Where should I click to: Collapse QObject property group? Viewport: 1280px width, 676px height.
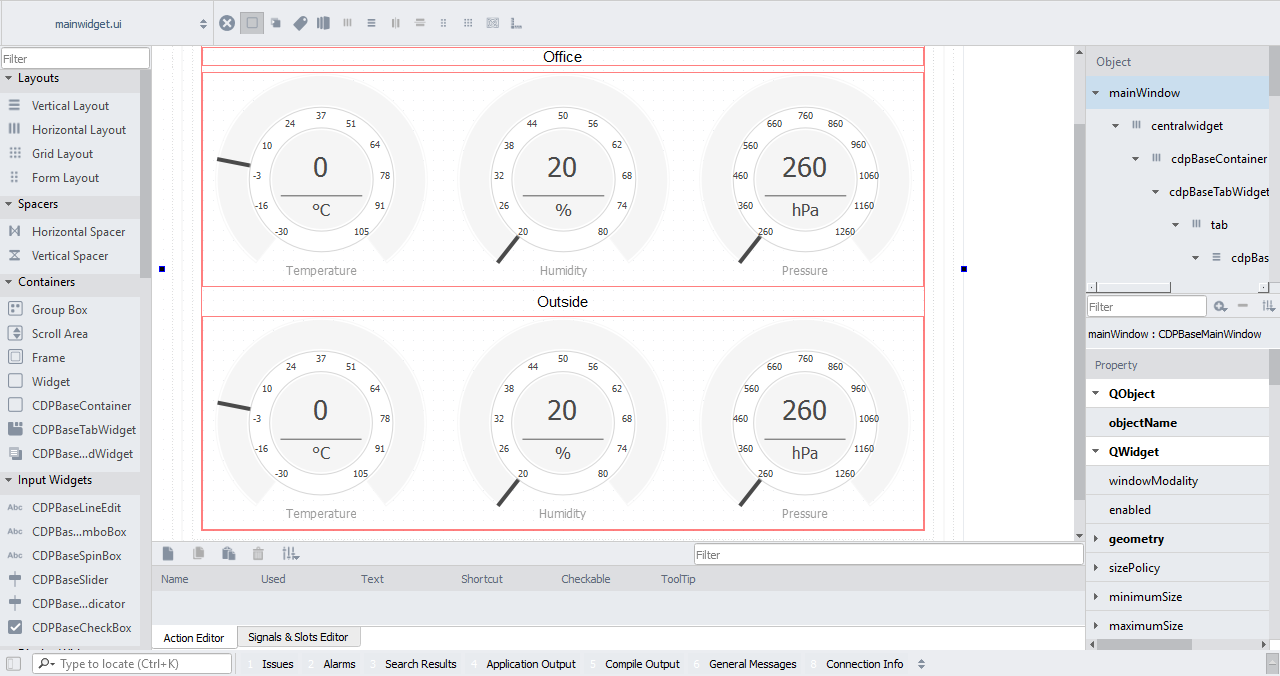1096,394
